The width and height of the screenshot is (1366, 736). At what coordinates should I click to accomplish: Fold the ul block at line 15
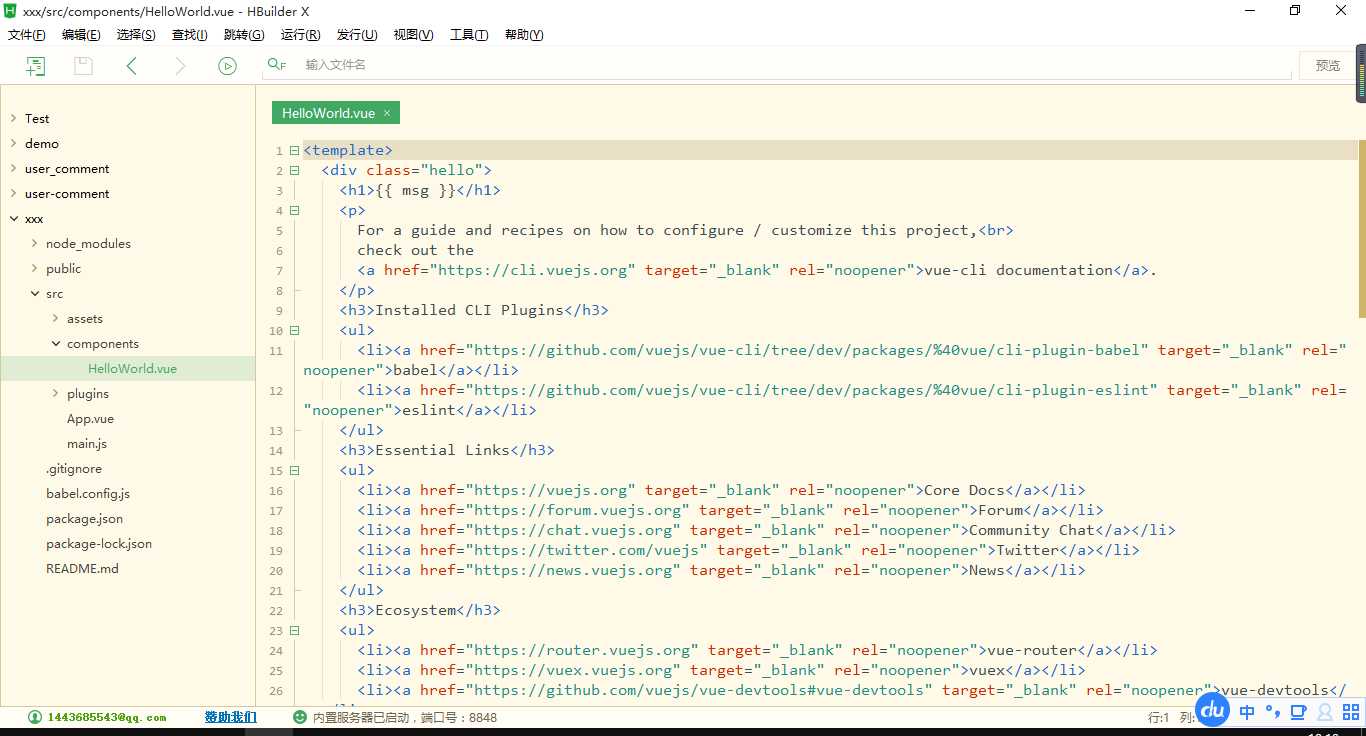pyautogui.click(x=294, y=470)
